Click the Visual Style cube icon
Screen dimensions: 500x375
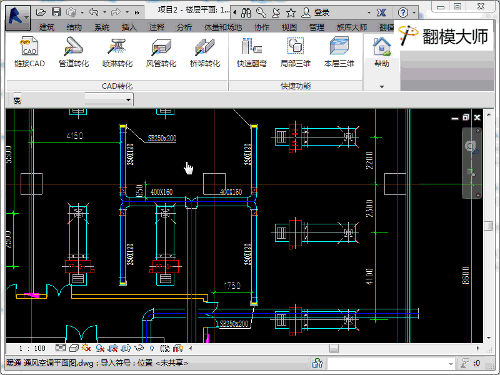coord(74,348)
